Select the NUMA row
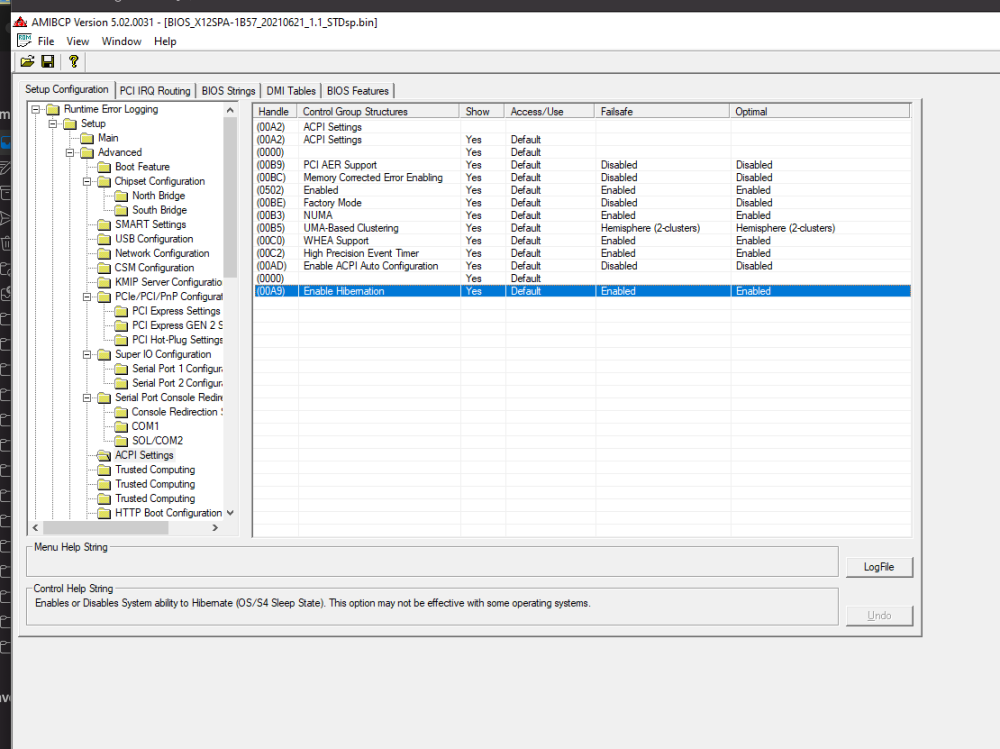 pos(582,216)
